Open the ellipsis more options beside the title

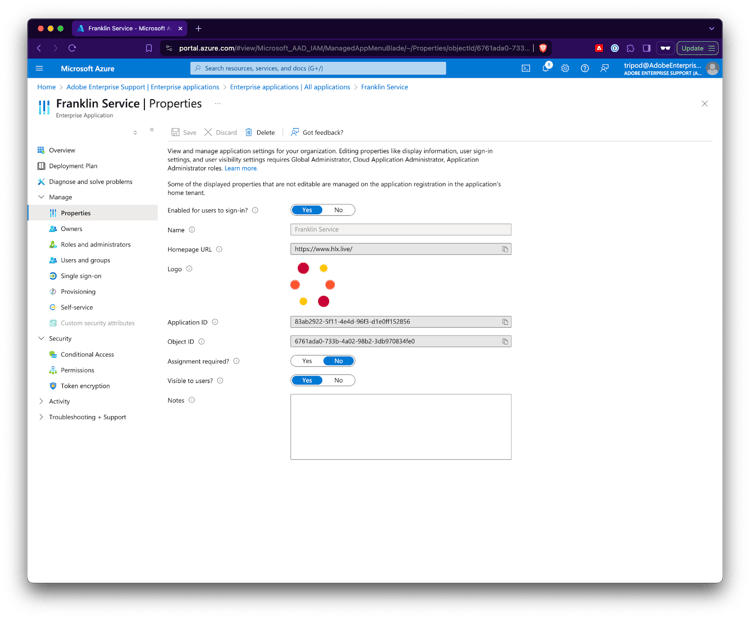tap(218, 103)
